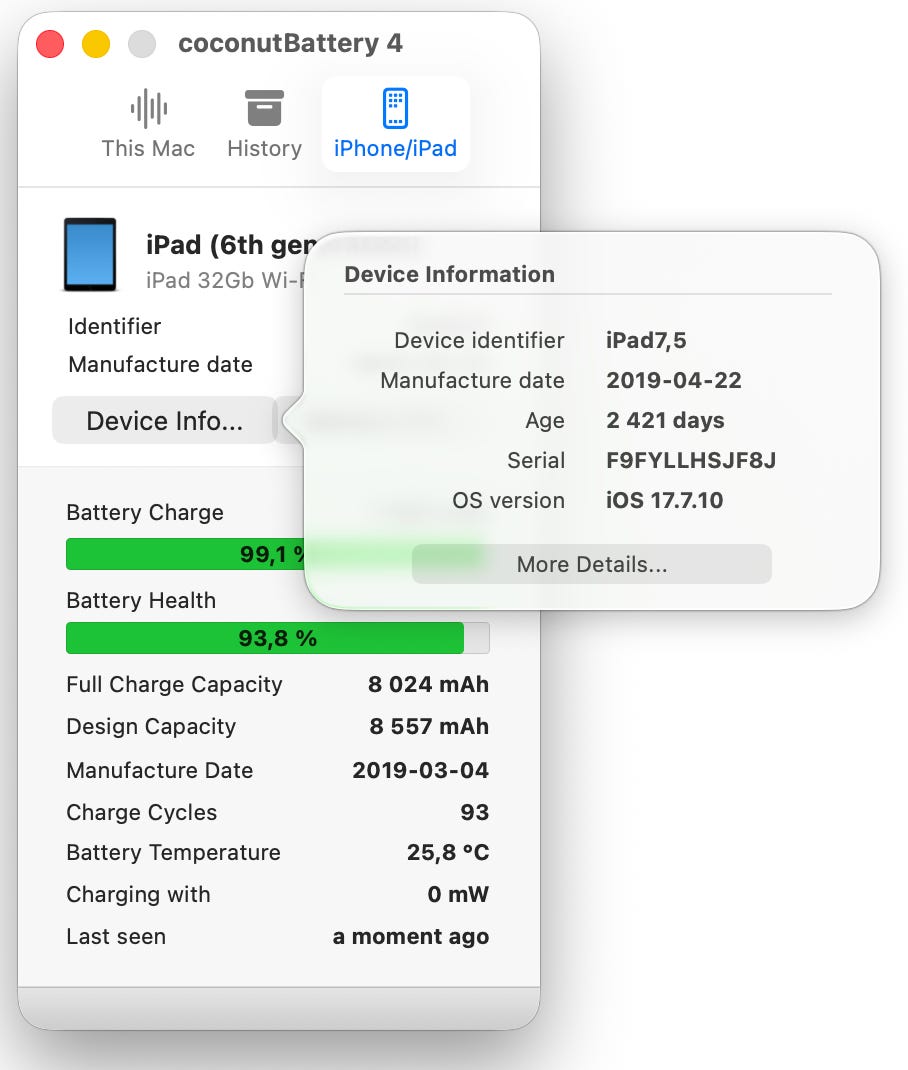The image size is (908, 1070).
Task: Click the coconutBattery 4 window title
Action: click(290, 44)
